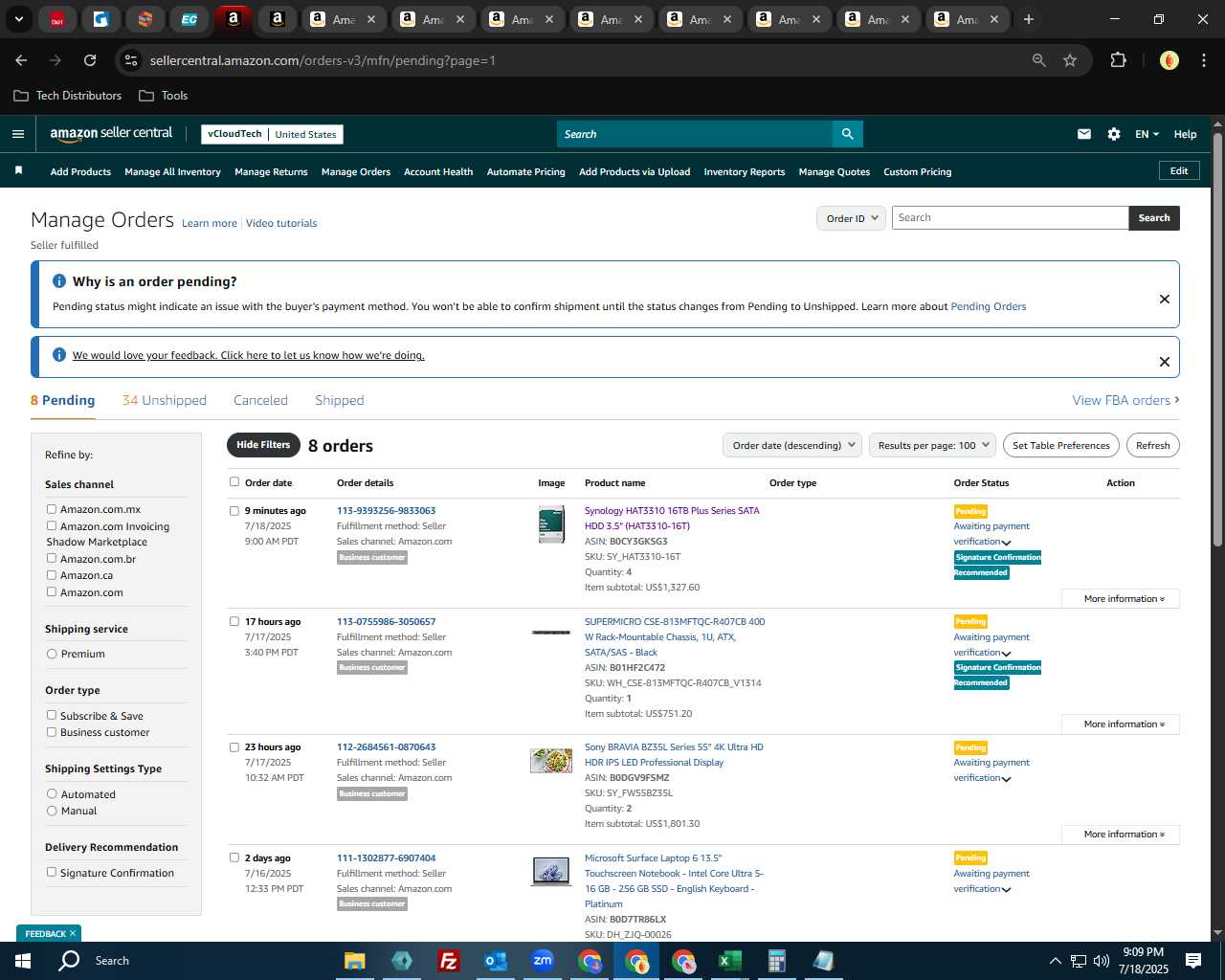Check the Amazon.com.mx sales channel filter
The image size is (1225, 980).
(52, 509)
